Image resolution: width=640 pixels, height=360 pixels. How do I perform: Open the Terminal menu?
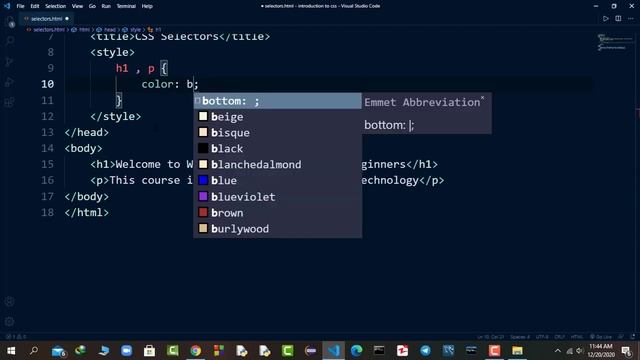point(126,6)
